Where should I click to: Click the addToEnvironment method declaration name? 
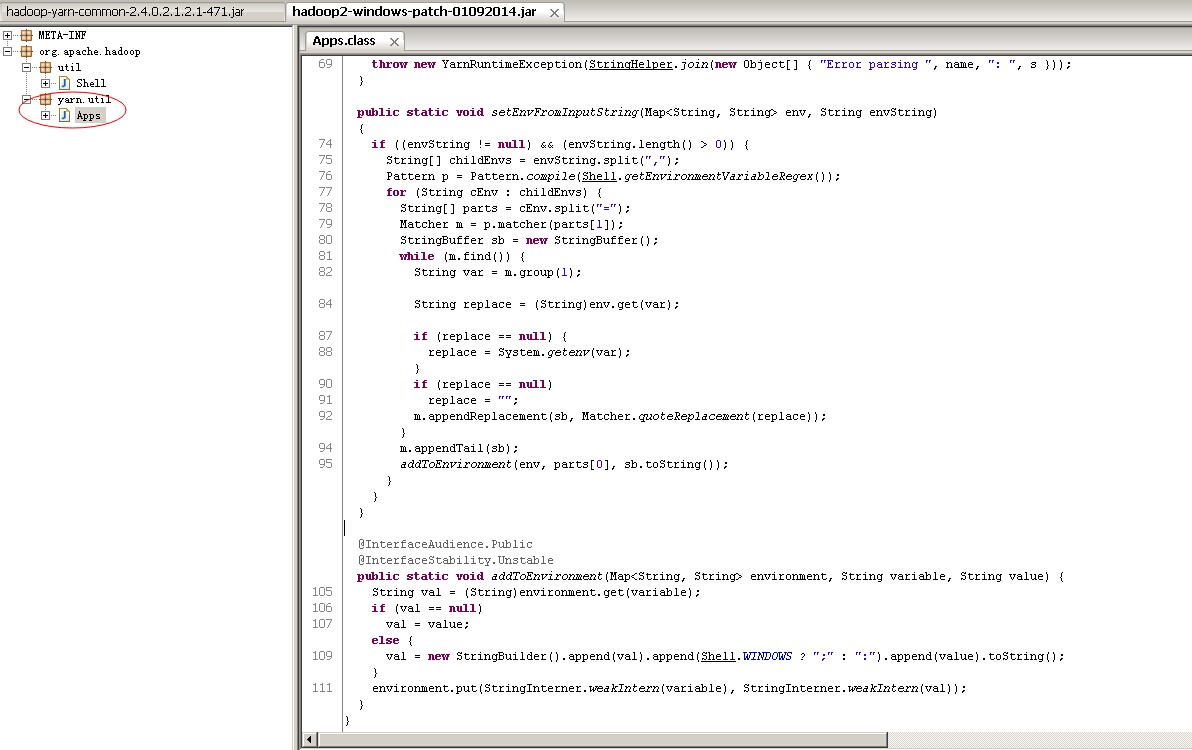(x=547, y=577)
